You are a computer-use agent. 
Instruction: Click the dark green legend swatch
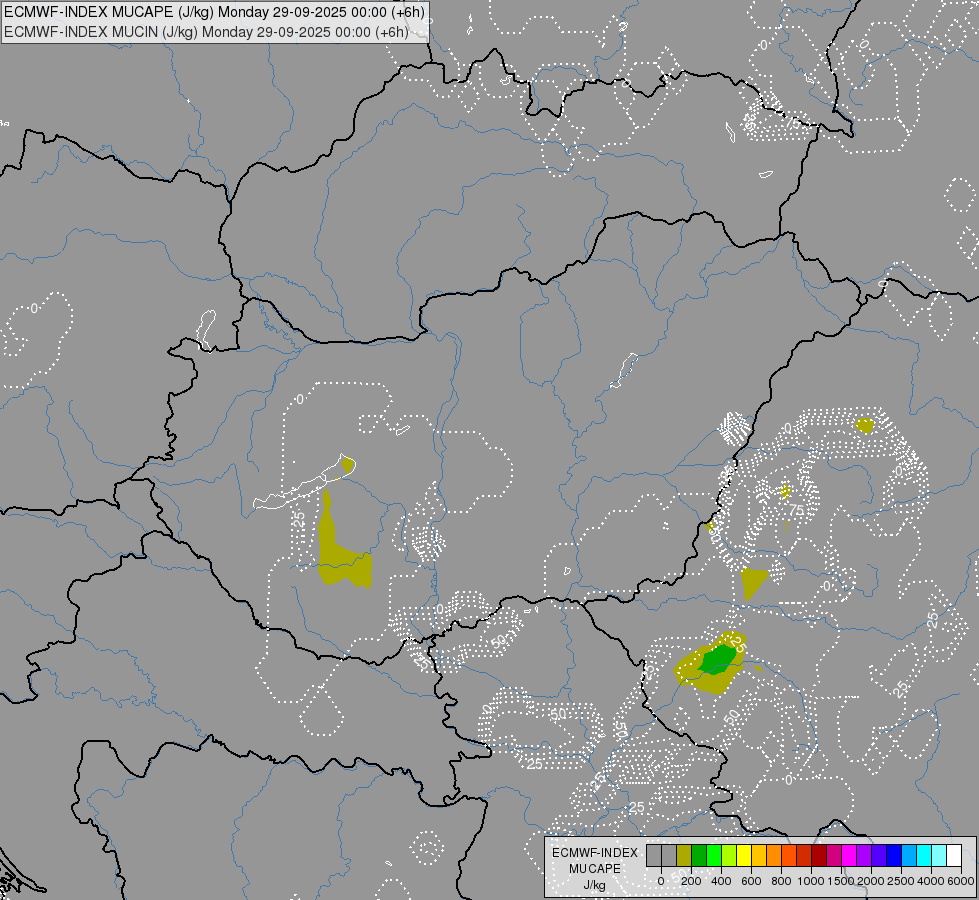699,855
